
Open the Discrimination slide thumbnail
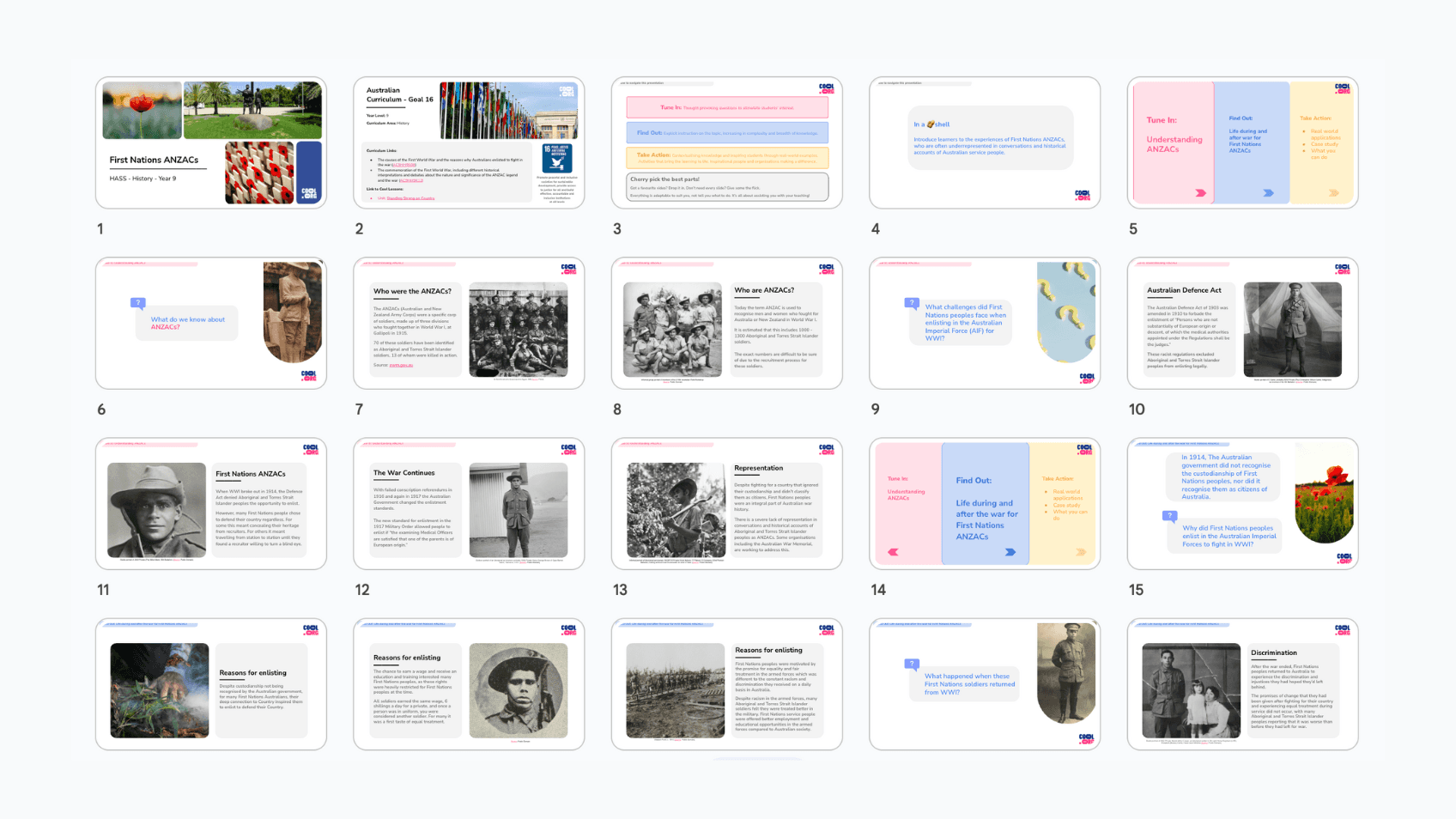[x=1242, y=684]
